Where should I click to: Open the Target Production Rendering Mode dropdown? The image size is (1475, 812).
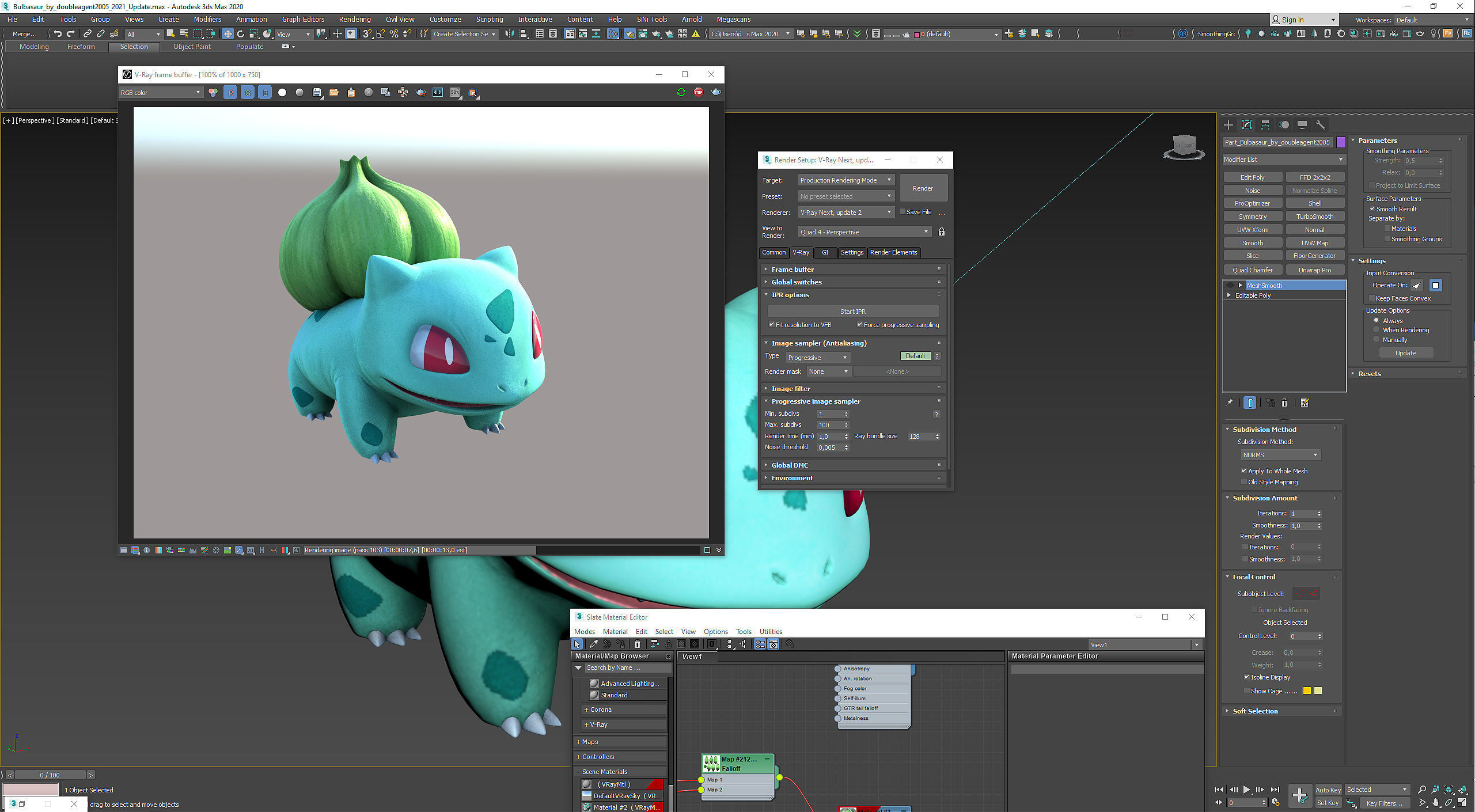coord(846,180)
